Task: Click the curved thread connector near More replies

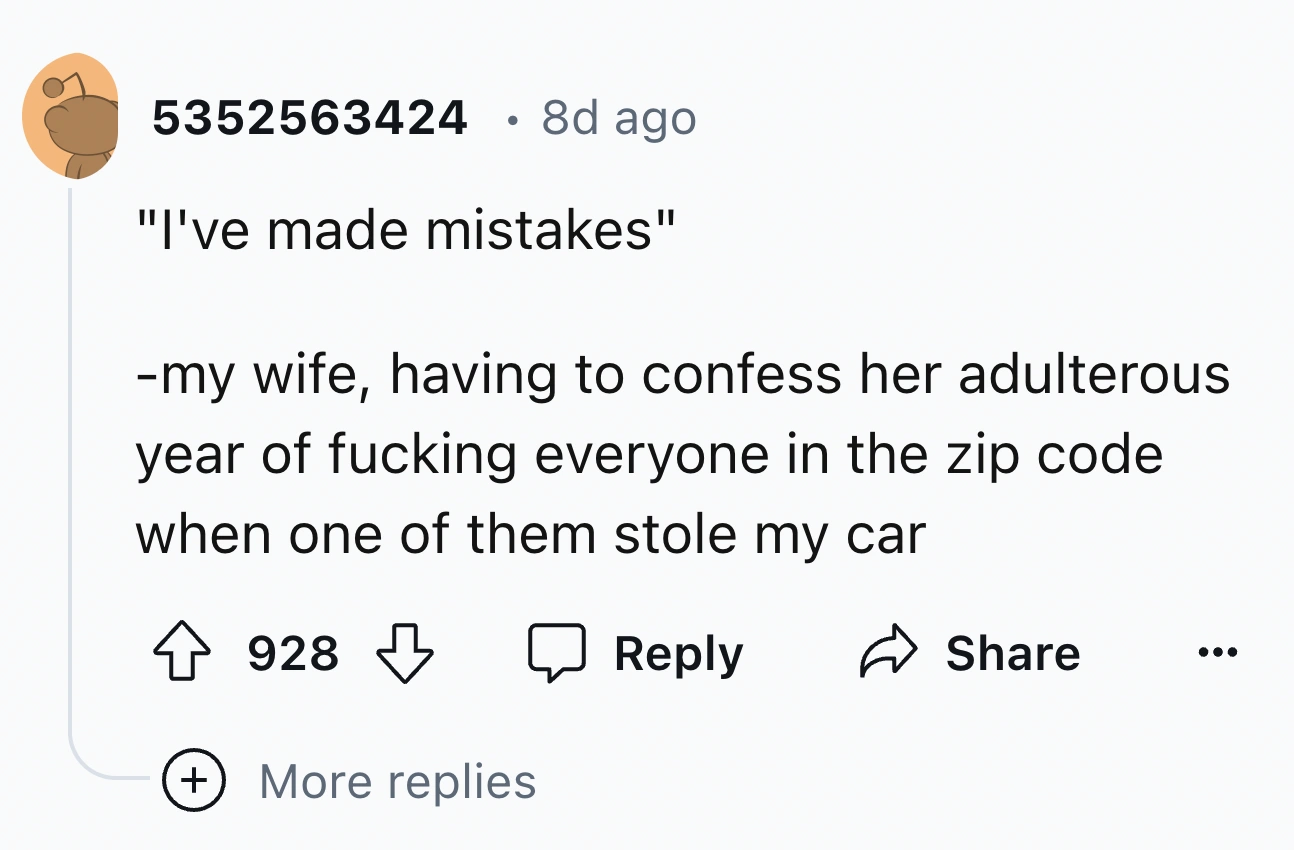Action: pos(95,768)
